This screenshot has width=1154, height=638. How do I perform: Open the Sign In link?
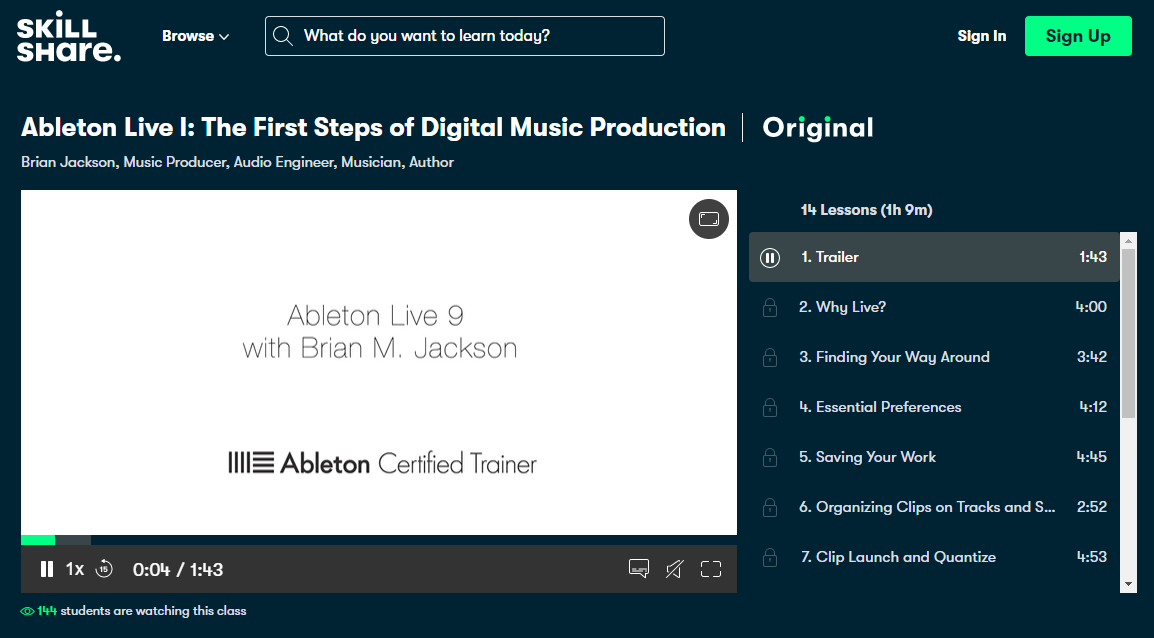[981, 35]
